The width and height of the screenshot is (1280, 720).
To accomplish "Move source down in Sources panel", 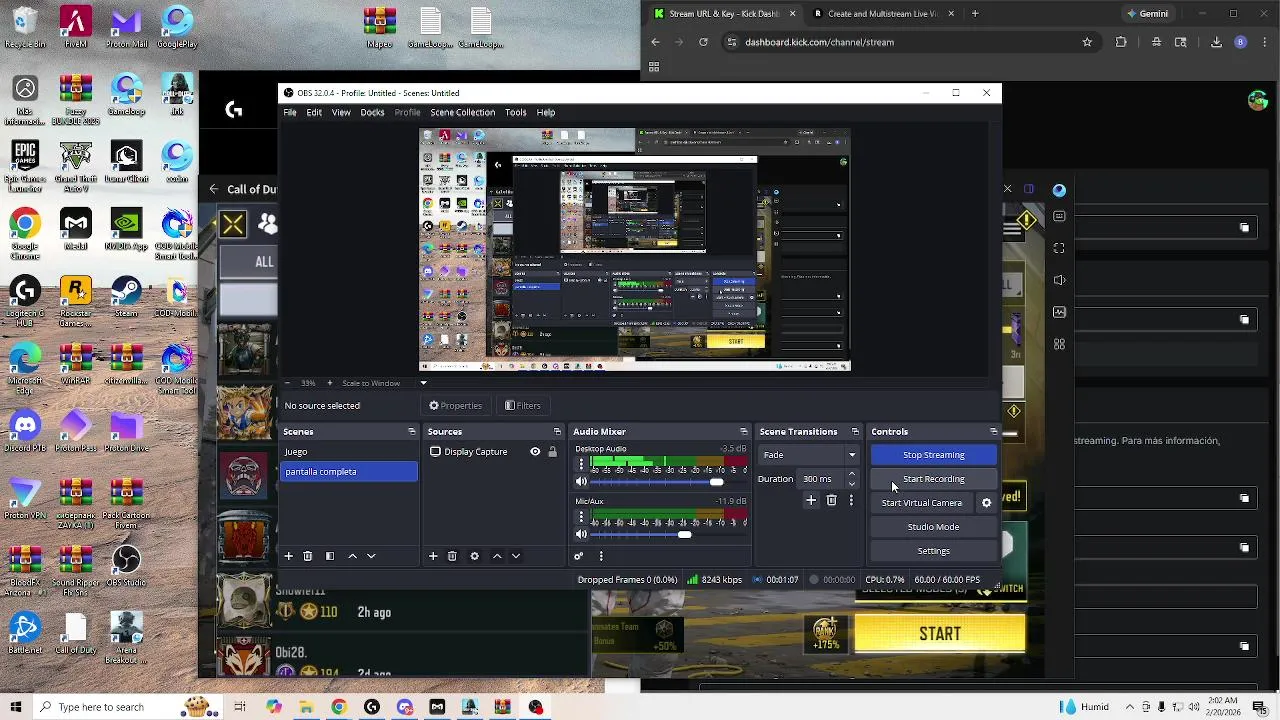I will (x=516, y=556).
